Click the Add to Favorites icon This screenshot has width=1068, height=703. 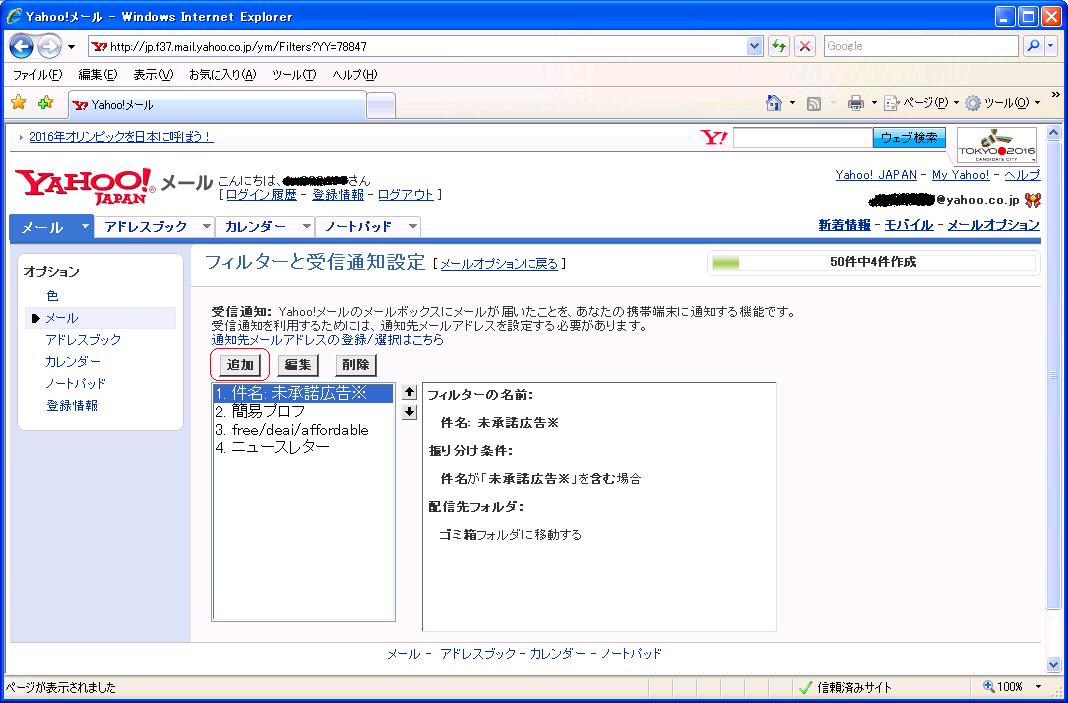click(x=46, y=103)
